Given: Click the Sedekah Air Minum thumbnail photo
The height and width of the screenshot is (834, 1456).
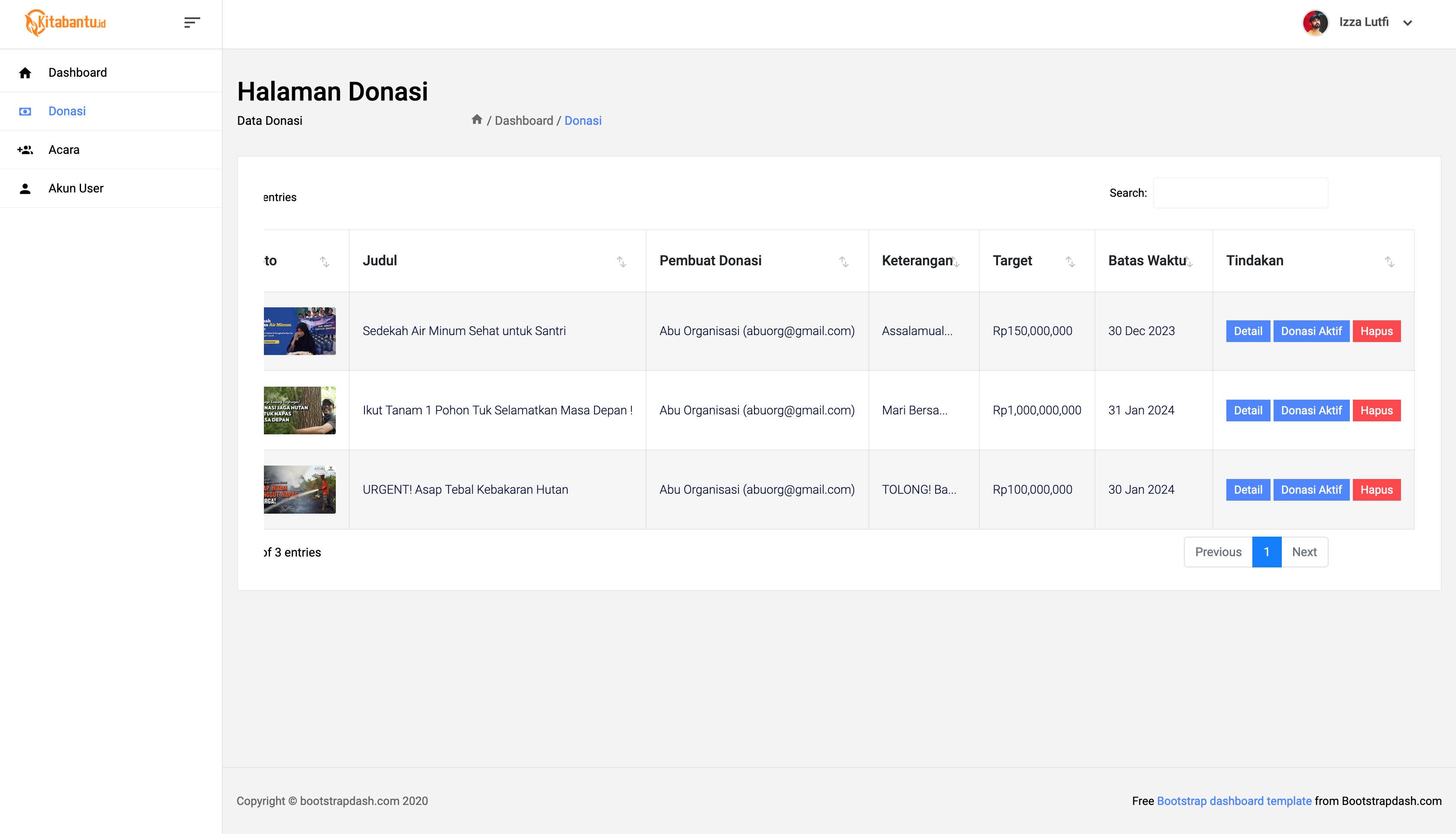Looking at the screenshot, I should click(x=299, y=331).
